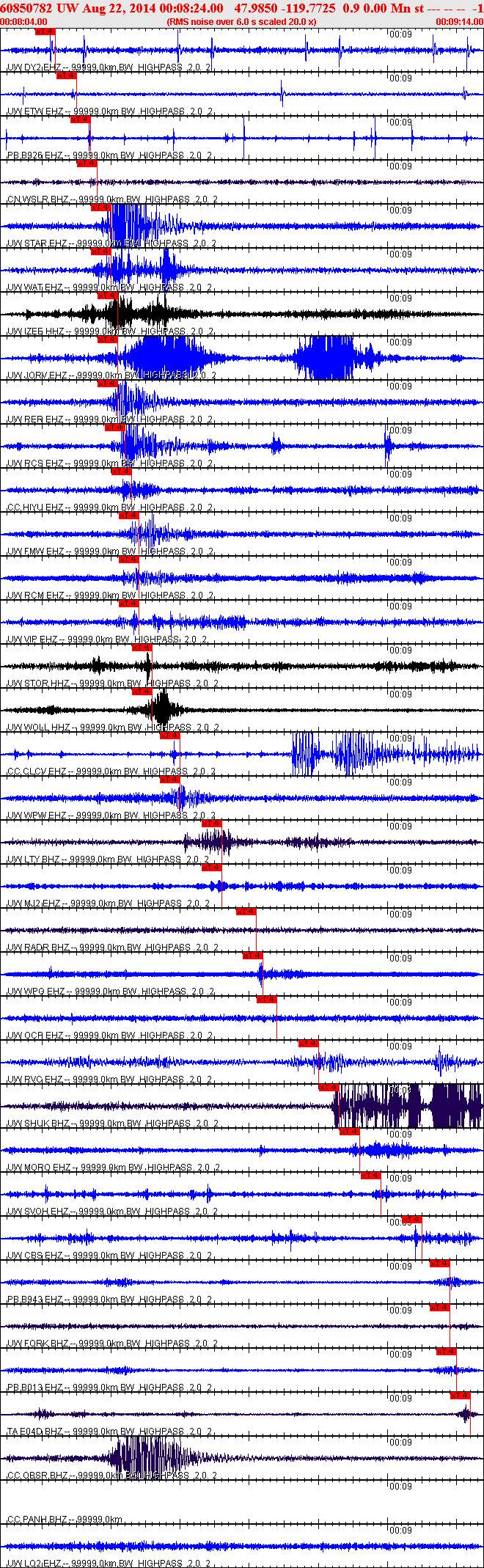The image size is (484, 1568).
Task: Select the red pick flag on the CLCV trace
Action: (x=170, y=736)
